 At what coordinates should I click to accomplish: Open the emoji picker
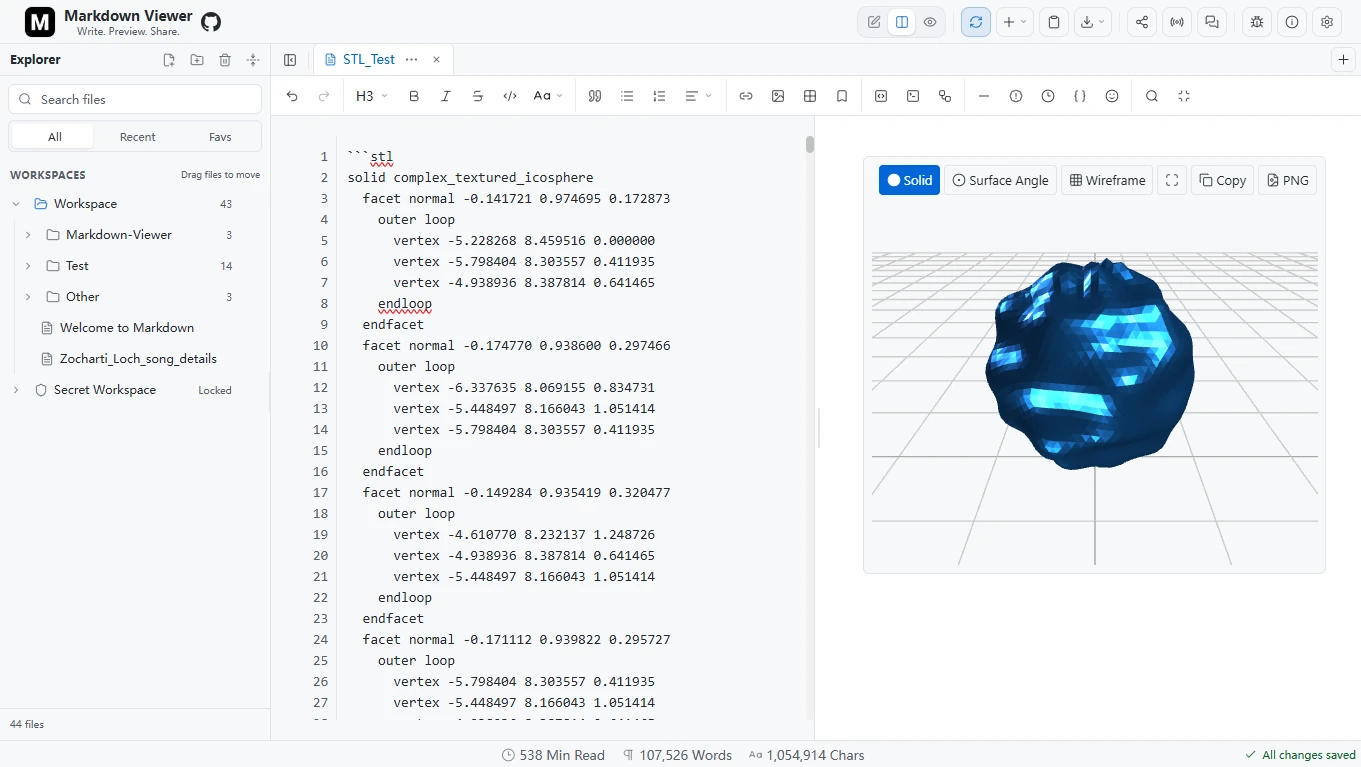click(1112, 96)
